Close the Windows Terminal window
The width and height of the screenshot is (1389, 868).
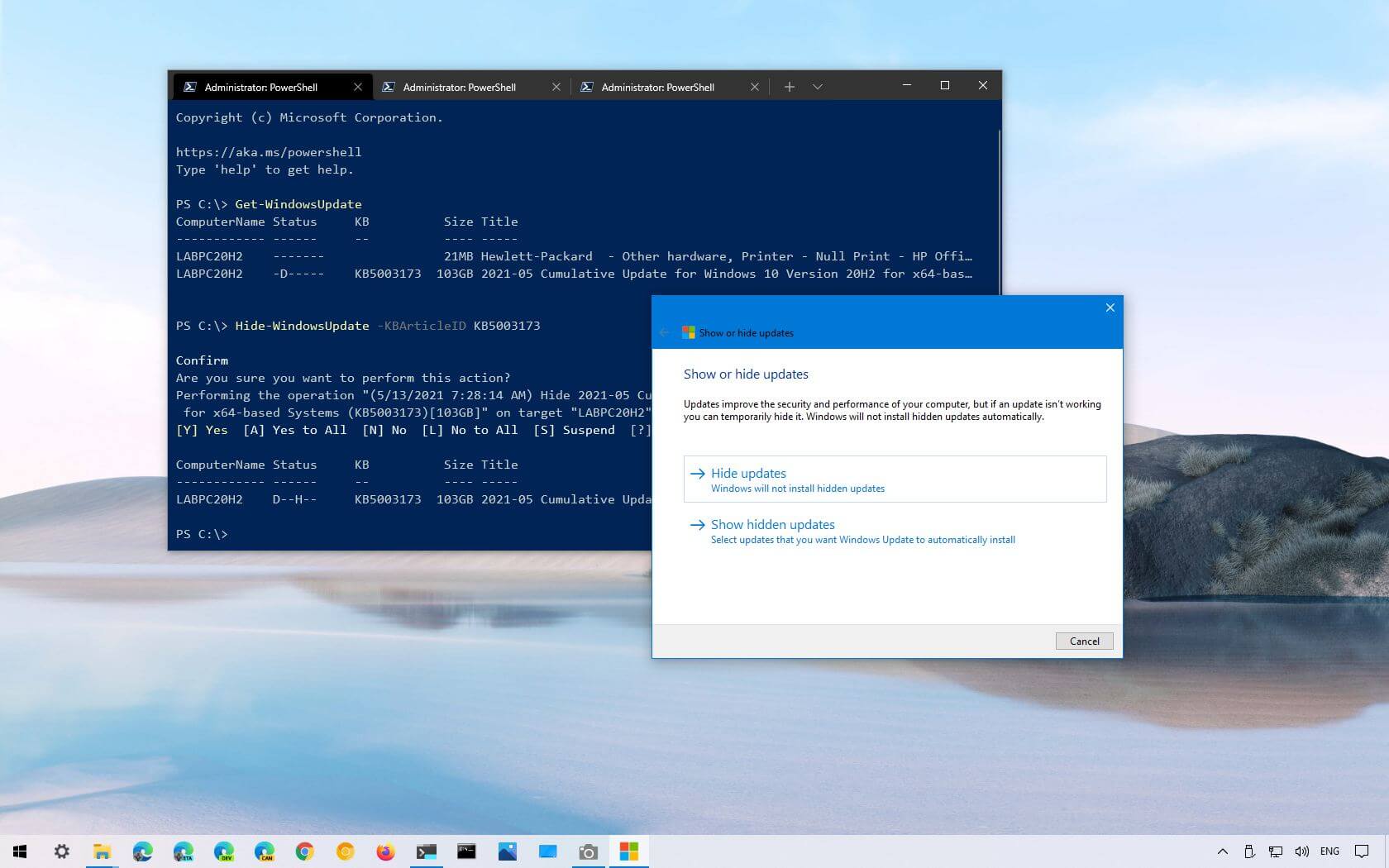click(x=983, y=86)
